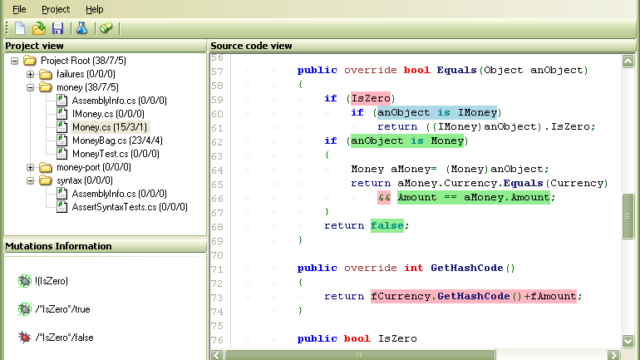Click the New project toolbar icon

click(x=20, y=28)
